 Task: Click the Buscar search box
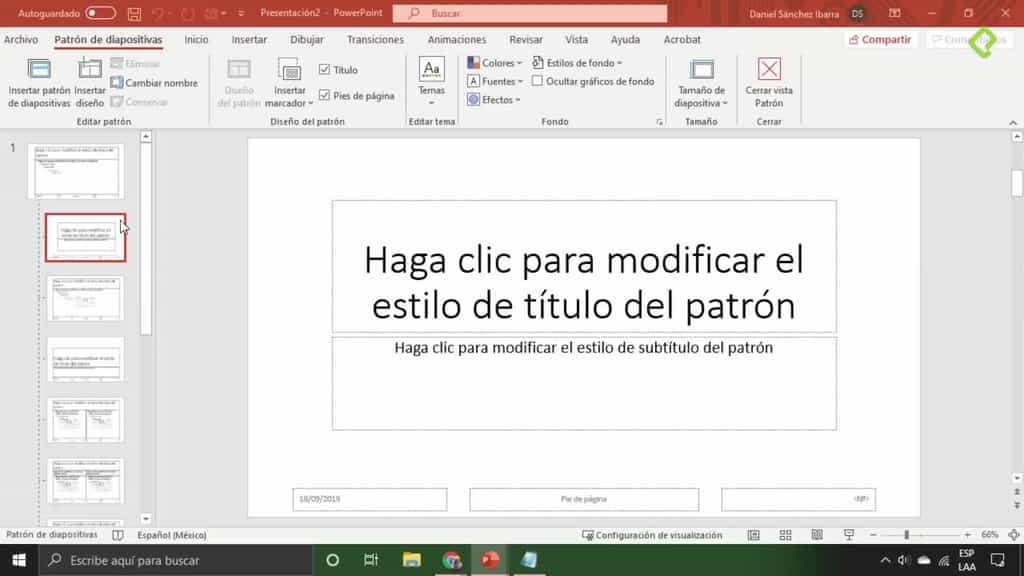[530, 13]
